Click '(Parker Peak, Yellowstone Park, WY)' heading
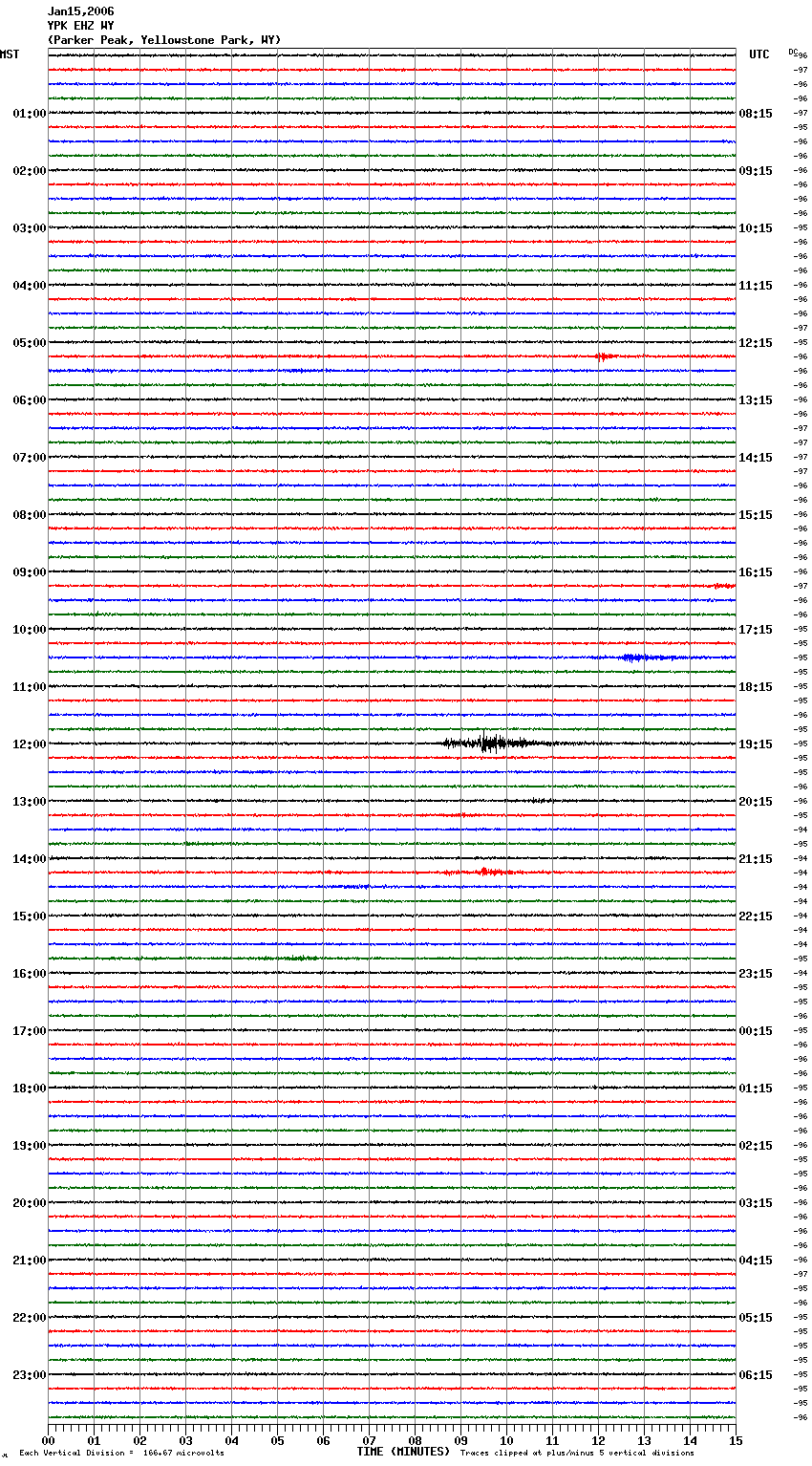Viewport: 812px width, 1466px height. 164,40
